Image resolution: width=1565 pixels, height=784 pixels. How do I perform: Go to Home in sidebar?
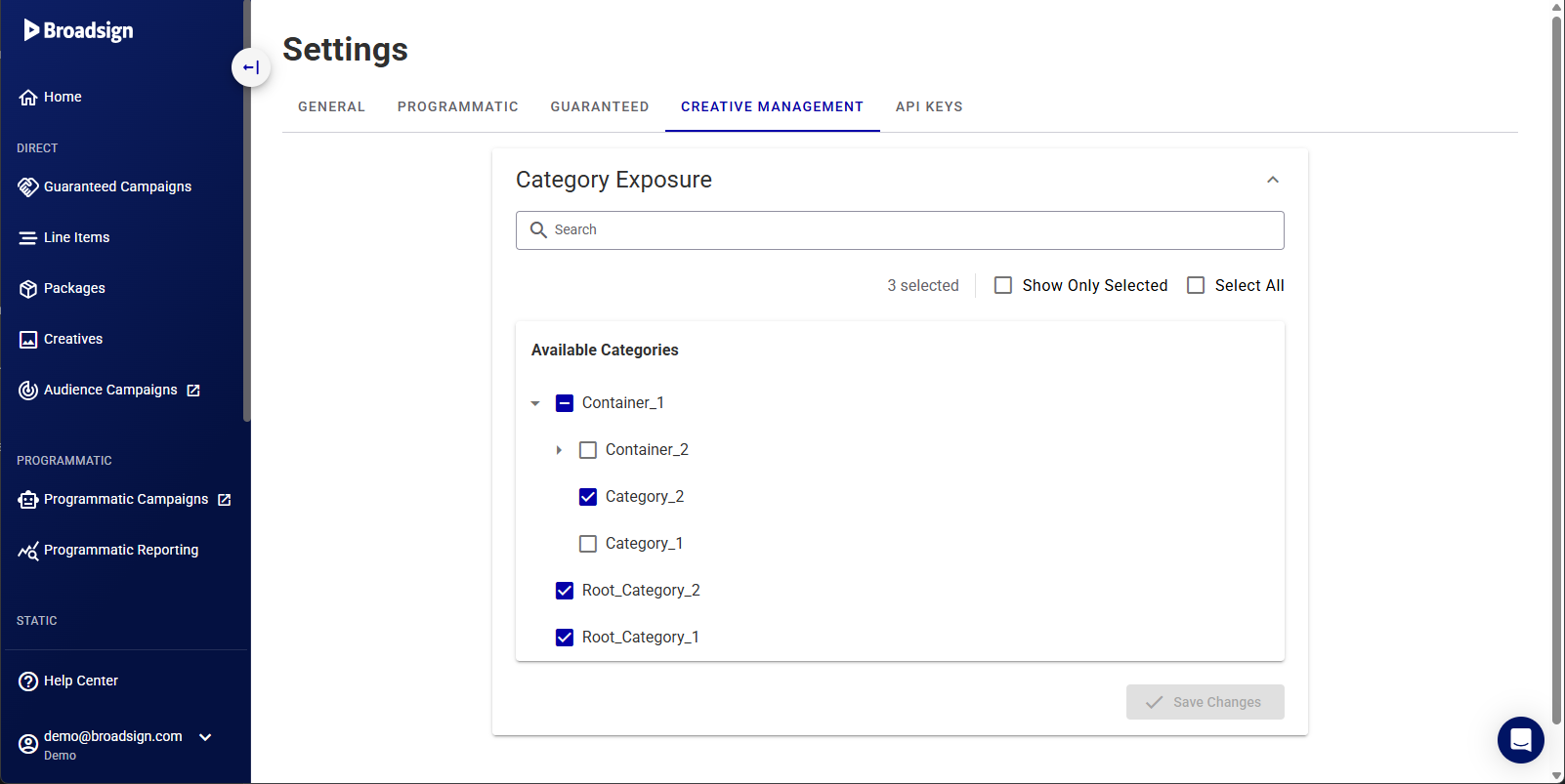coord(63,97)
